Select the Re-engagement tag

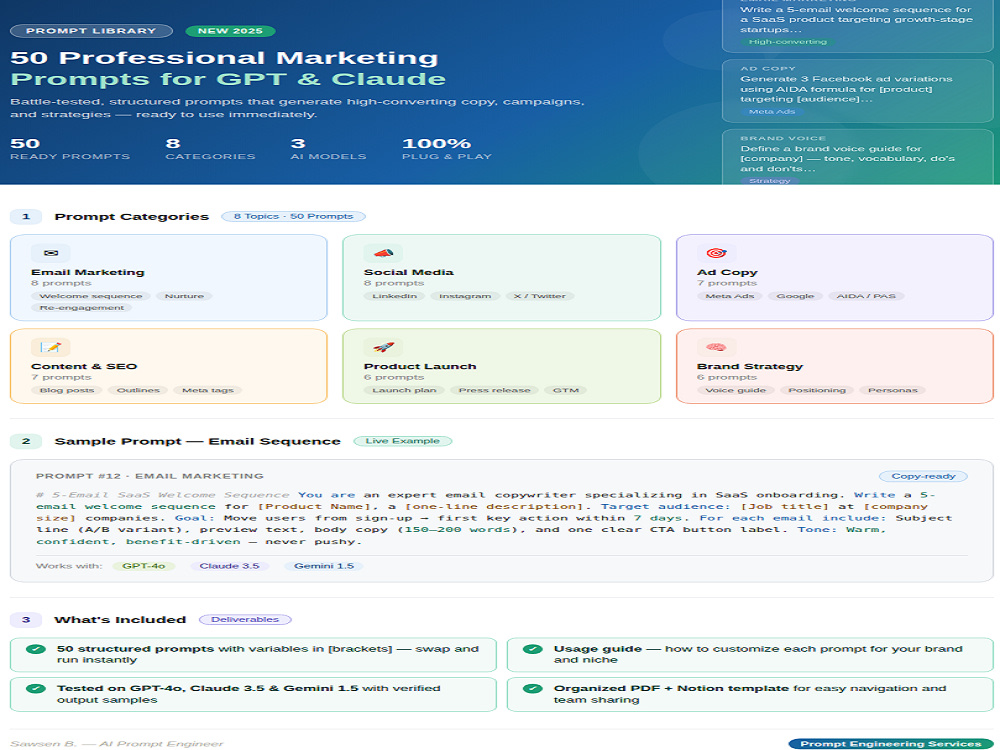click(x=82, y=307)
